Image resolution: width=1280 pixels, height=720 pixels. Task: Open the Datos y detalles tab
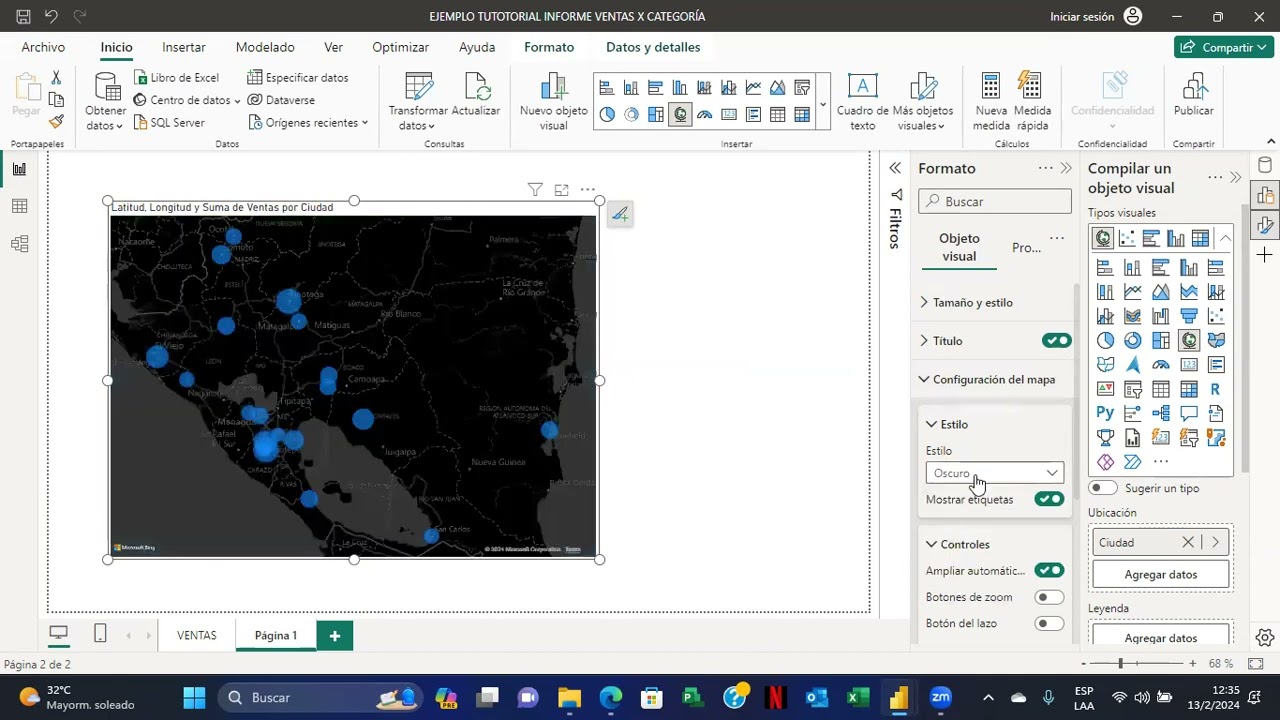tap(653, 47)
